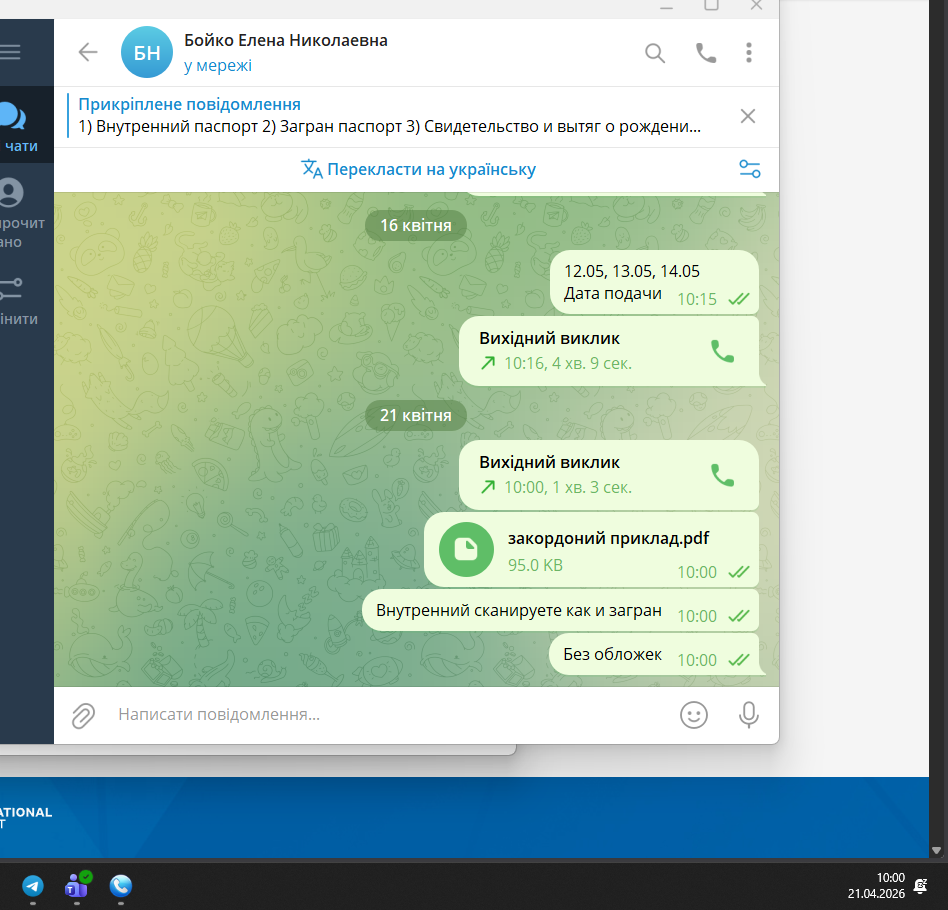This screenshot has height=910, width=948.
Task: Start a voice call via the header phone icon
Action: [706, 53]
